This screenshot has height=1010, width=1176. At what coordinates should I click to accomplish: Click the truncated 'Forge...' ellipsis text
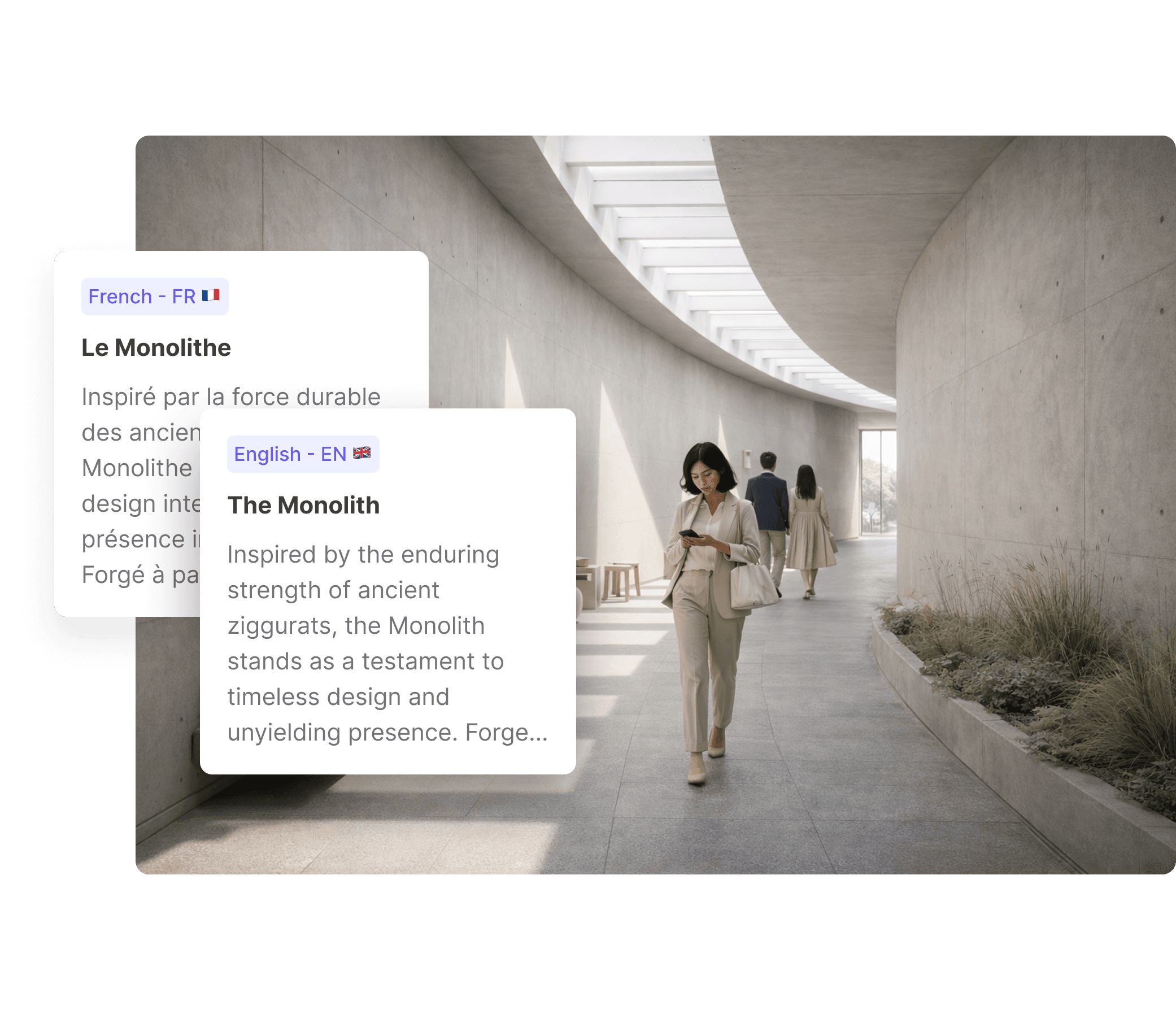(506, 733)
